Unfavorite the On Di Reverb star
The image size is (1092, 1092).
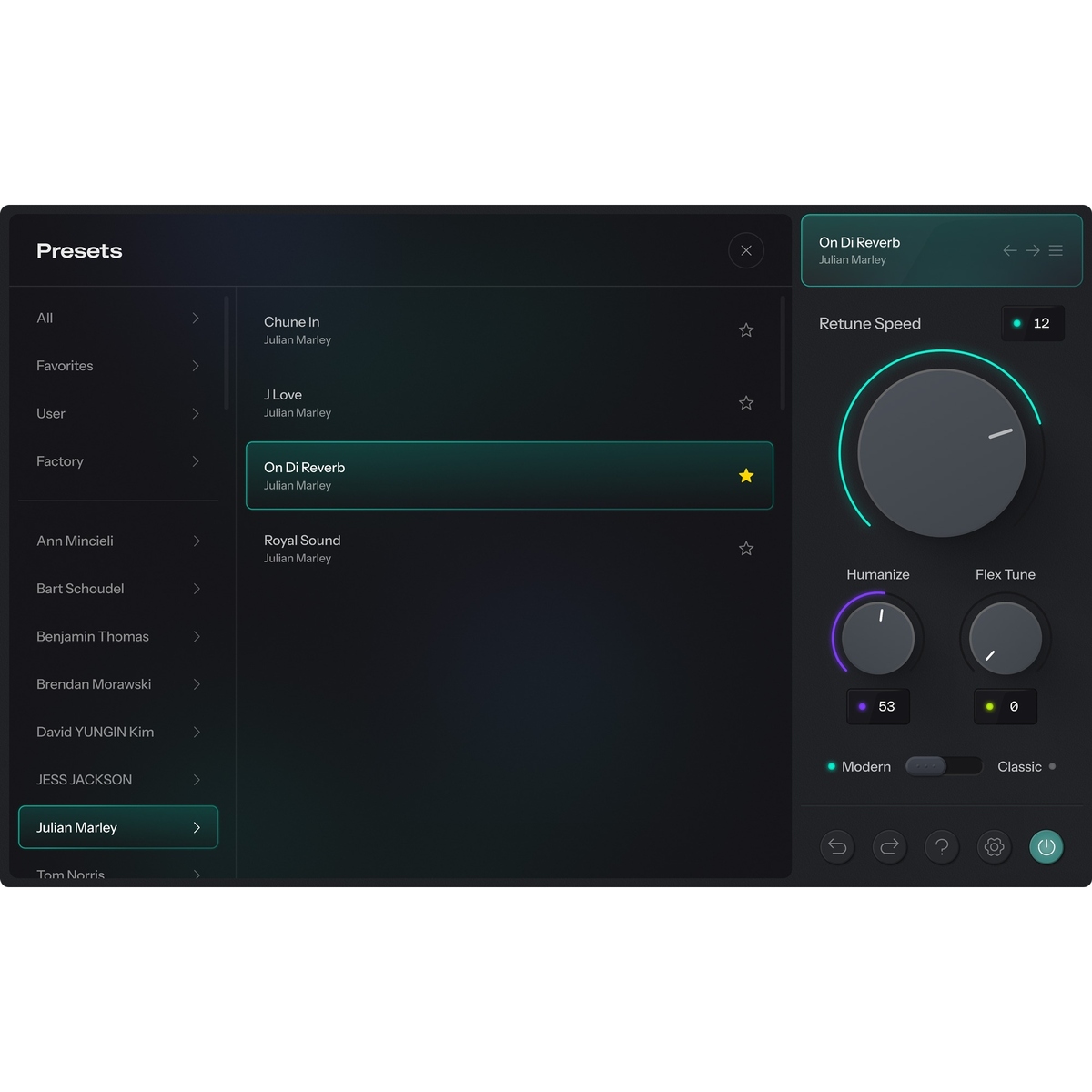(x=746, y=476)
